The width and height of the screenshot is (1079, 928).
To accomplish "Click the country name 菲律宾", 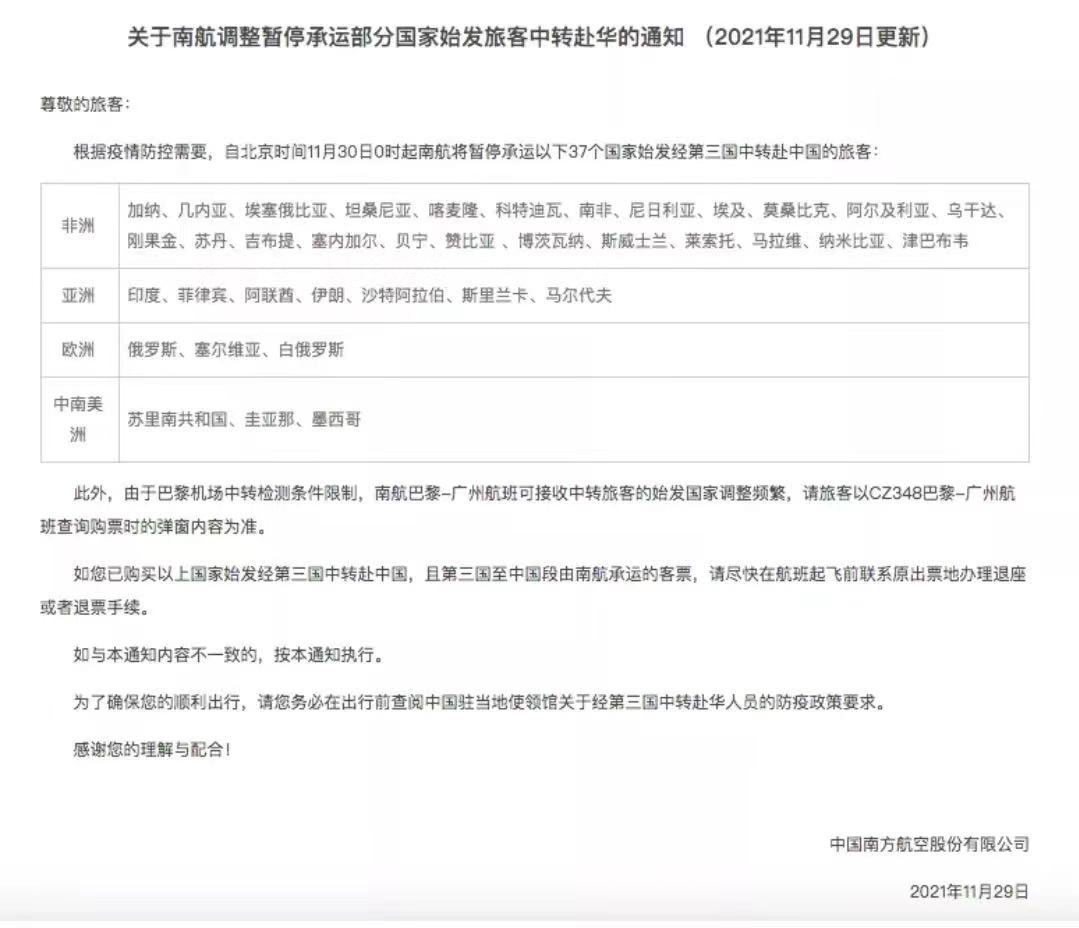I will 202,296.
